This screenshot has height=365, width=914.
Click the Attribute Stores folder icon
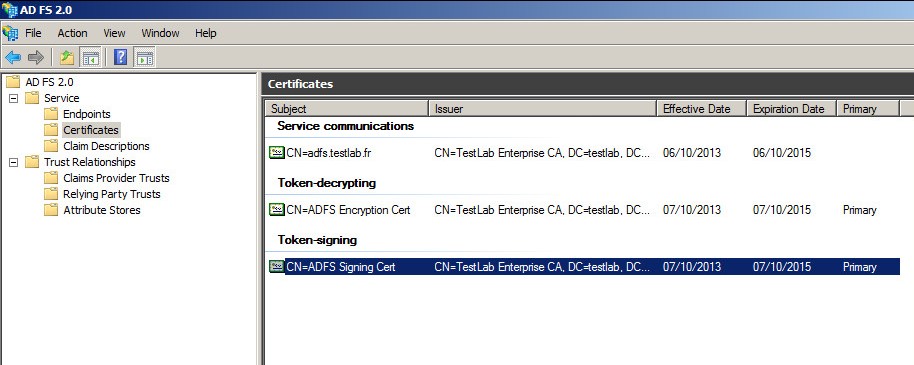[51, 210]
